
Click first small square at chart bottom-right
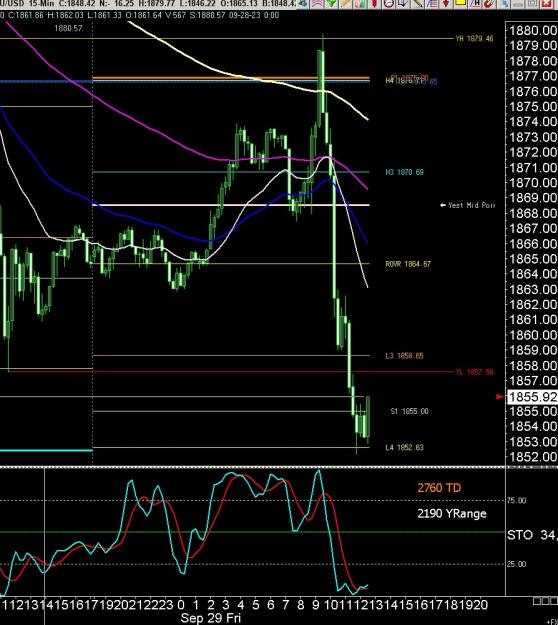click(x=536, y=601)
